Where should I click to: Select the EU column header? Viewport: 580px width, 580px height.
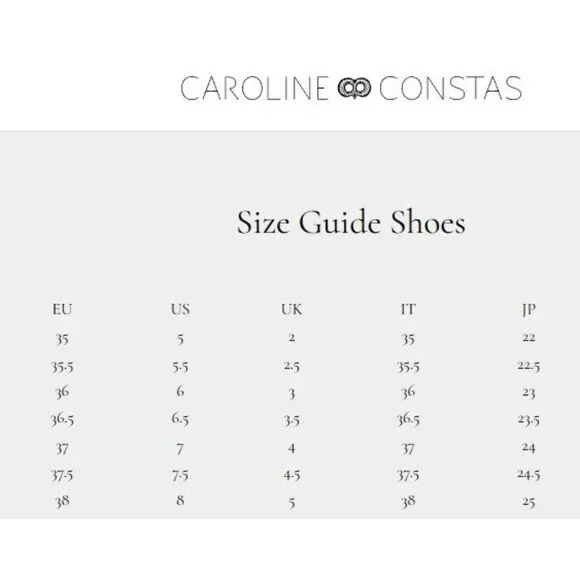62,309
